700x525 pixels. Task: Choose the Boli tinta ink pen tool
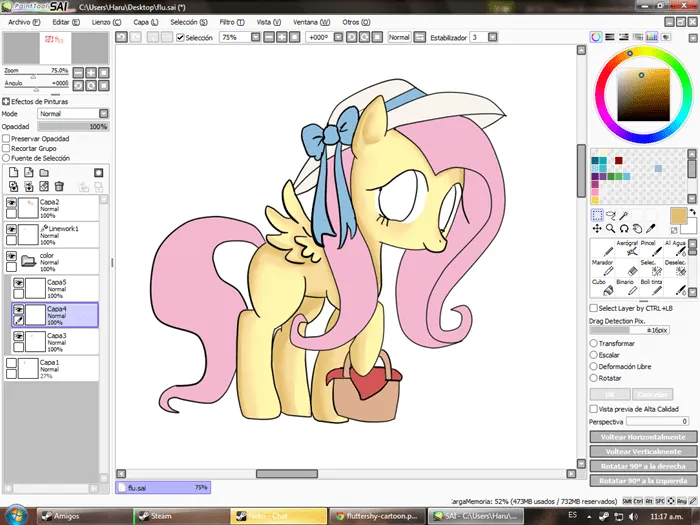point(651,288)
